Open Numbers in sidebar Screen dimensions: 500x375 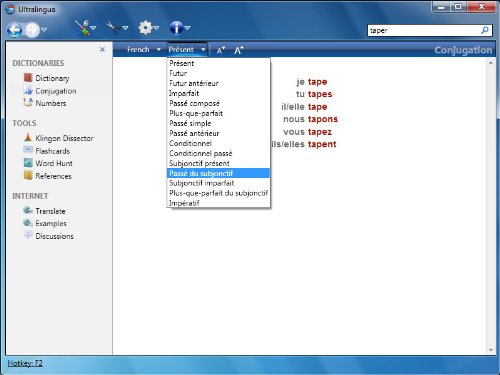(x=51, y=103)
